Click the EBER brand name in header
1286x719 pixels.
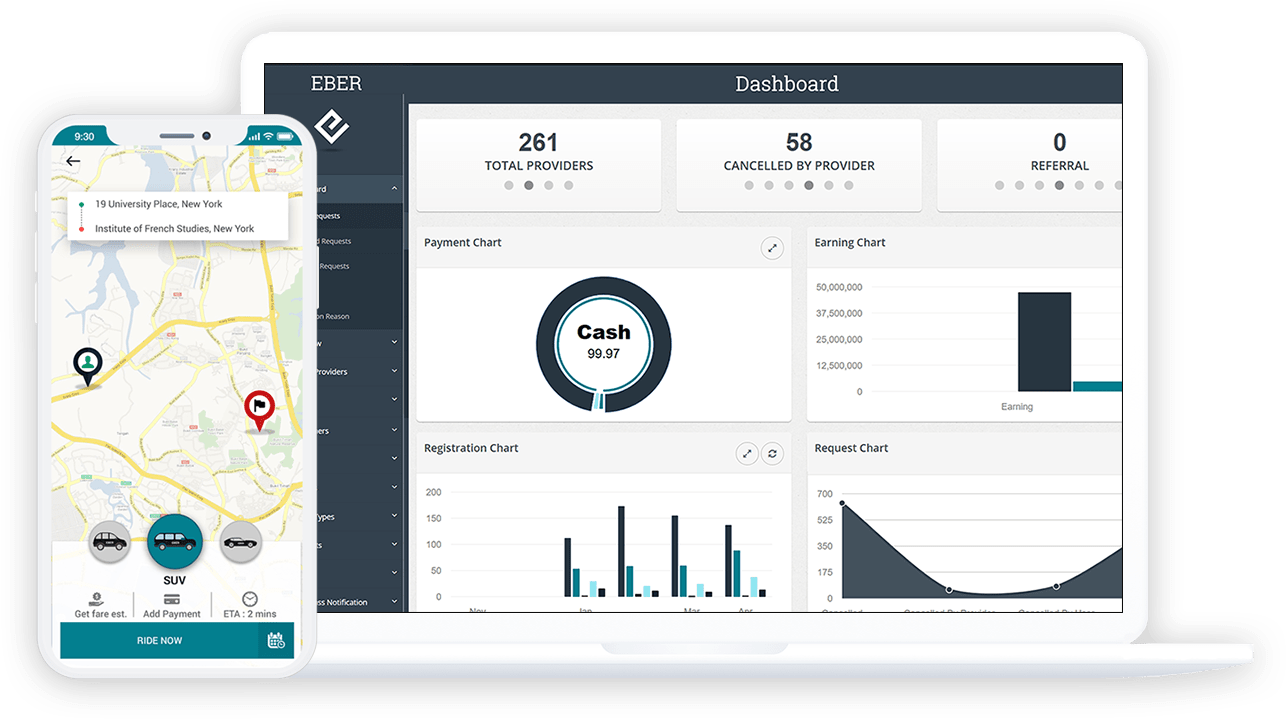click(336, 84)
